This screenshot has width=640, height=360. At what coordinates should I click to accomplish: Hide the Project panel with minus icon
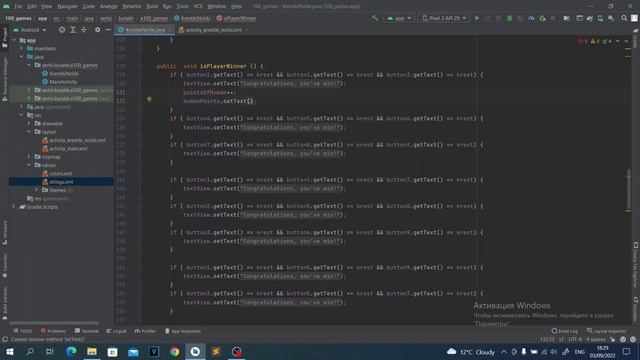click(108, 30)
